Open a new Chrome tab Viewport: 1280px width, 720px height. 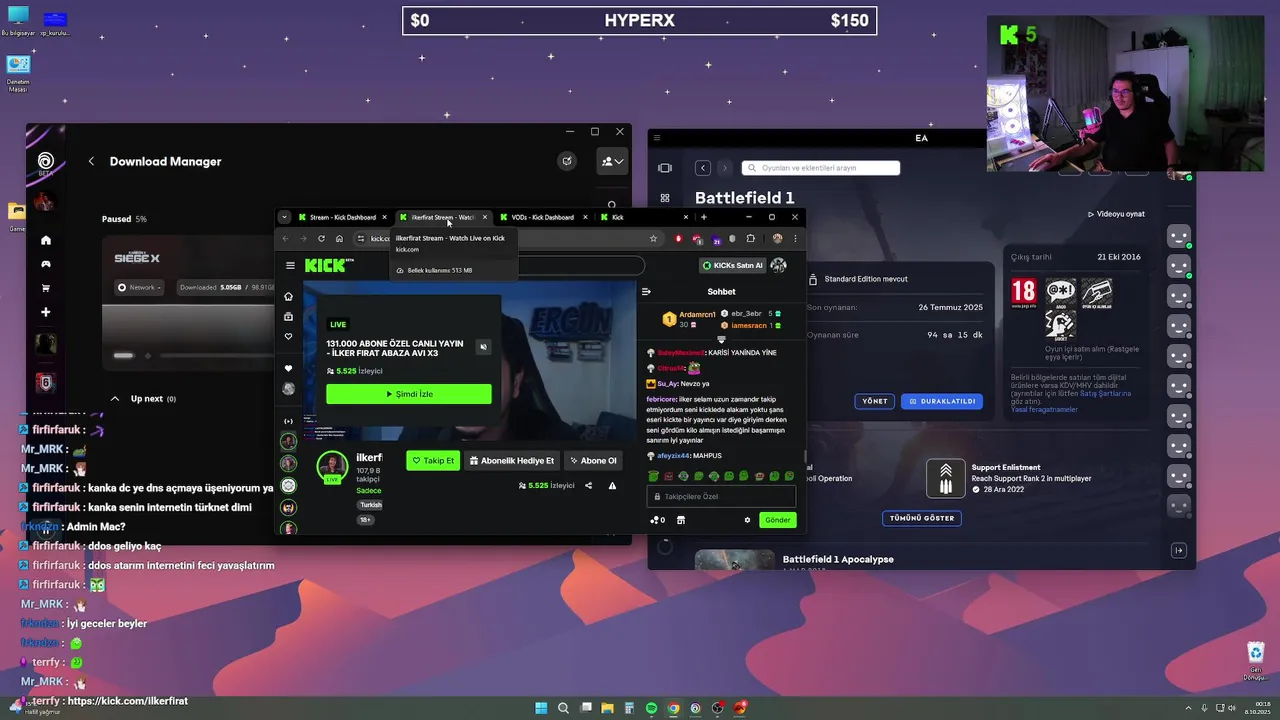(x=704, y=217)
